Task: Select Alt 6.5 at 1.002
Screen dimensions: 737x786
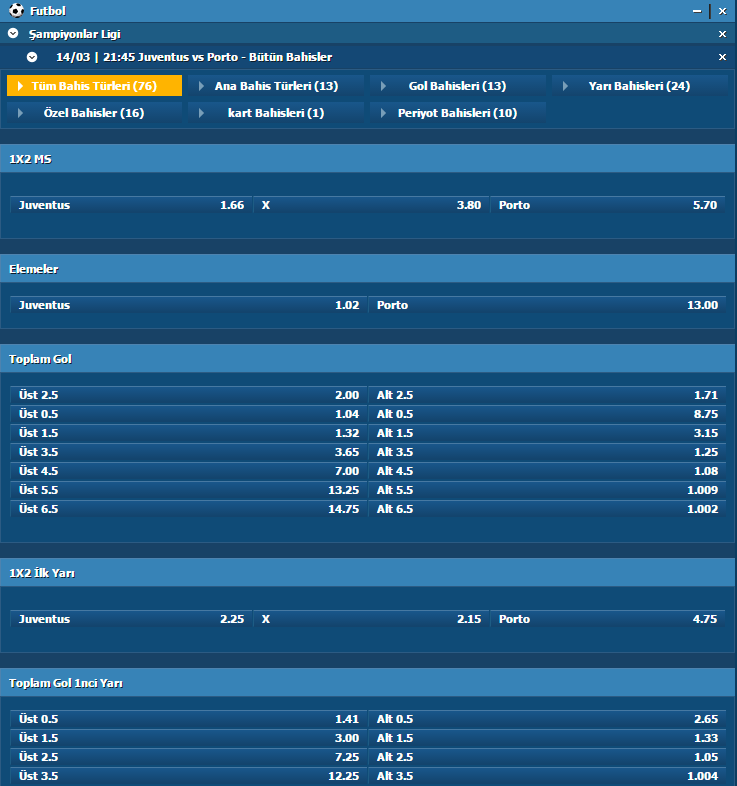Action: click(x=547, y=509)
